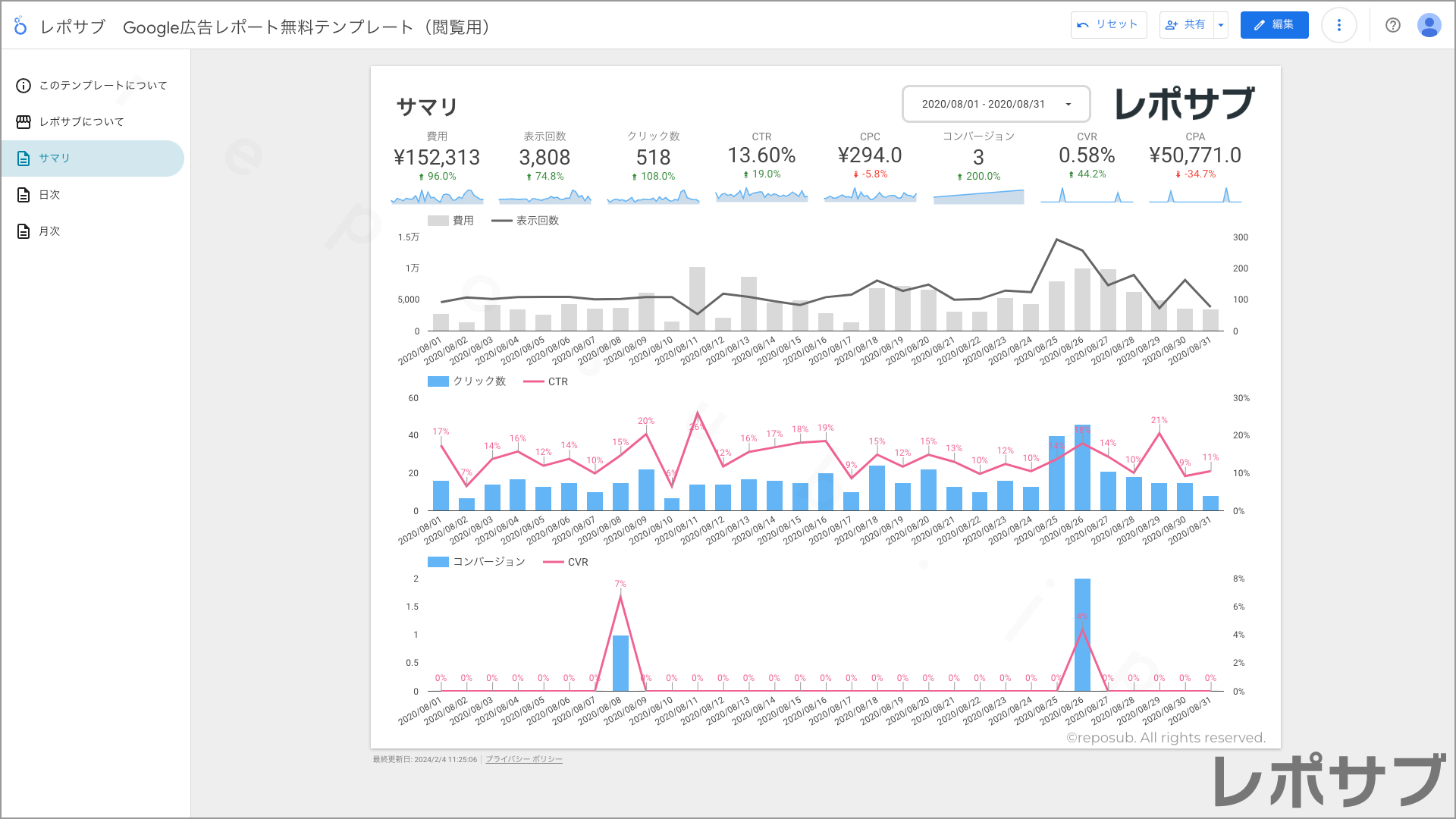Click the gray 費用 color swatch in legend

coord(440,221)
